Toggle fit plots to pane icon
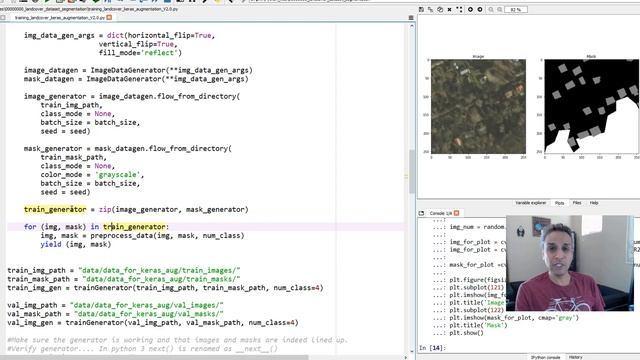 coord(460,9)
